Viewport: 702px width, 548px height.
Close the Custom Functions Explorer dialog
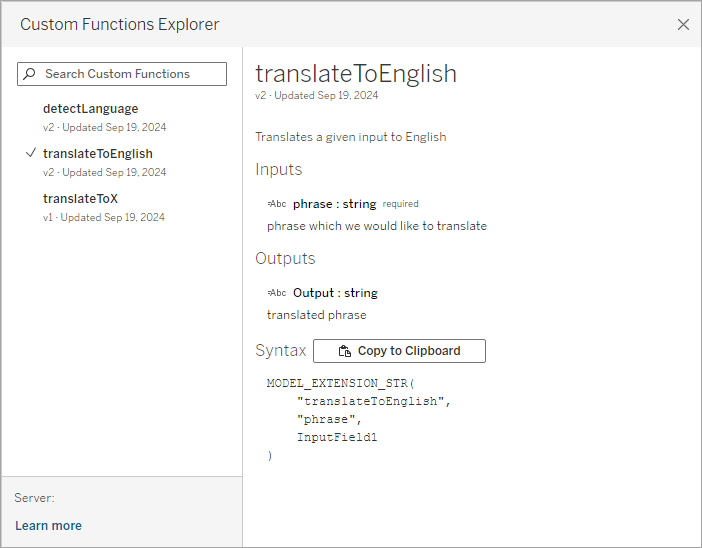click(x=683, y=25)
